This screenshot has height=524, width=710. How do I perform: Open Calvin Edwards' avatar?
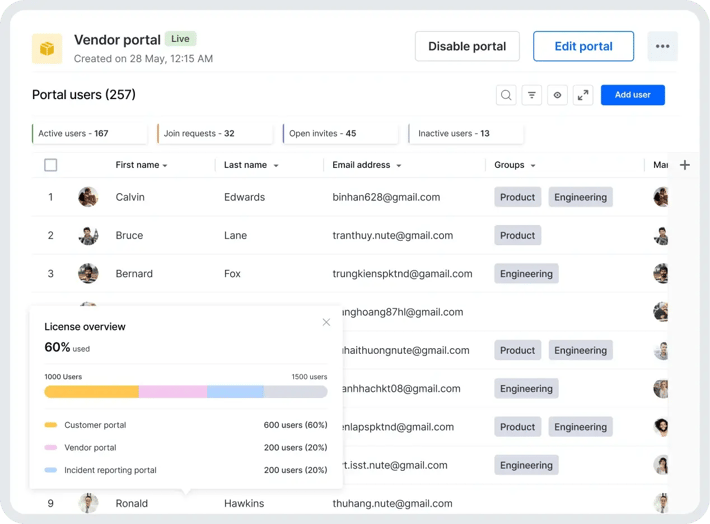click(x=88, y=197)
